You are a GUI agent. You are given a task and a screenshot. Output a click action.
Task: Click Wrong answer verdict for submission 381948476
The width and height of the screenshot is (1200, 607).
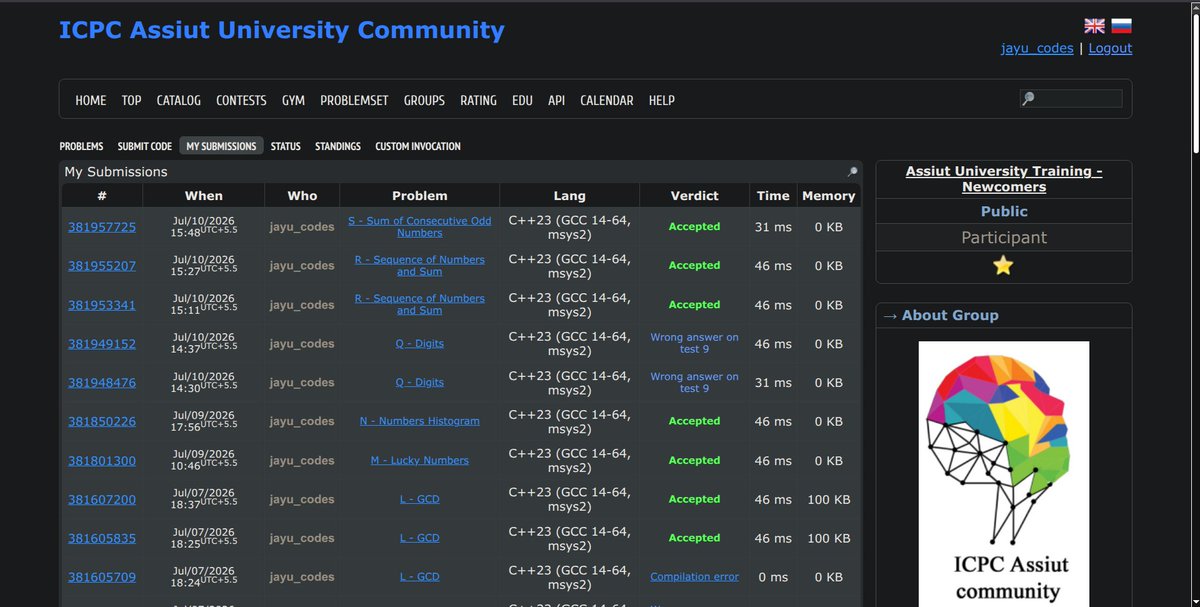pos(695,383)
